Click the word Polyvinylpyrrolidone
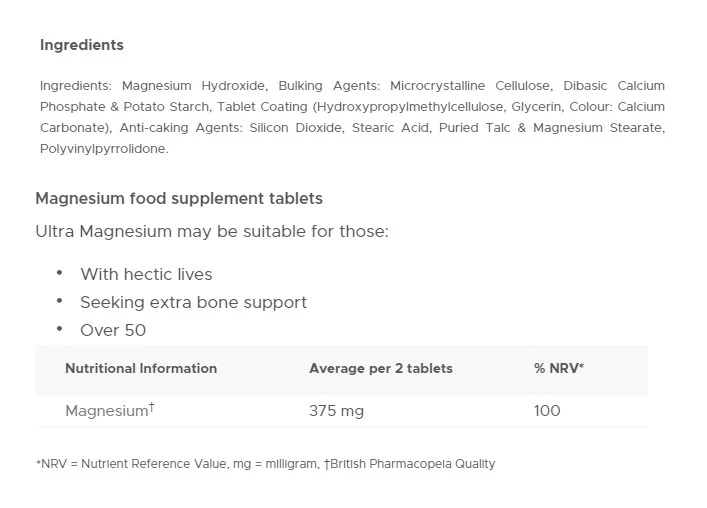Viewport: 707px width, 508px height. [x=104, y=149]
